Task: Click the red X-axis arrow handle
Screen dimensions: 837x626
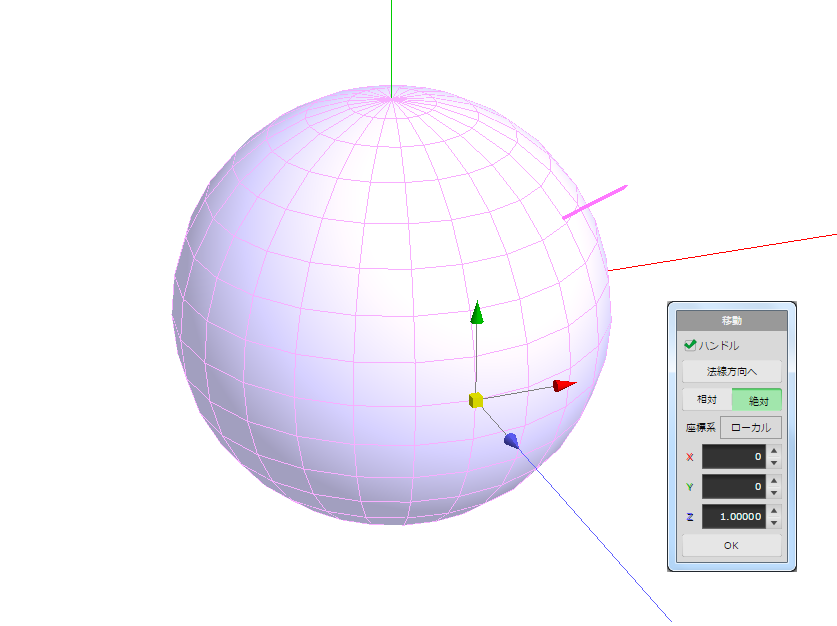Action: click(x=564, y=386)
